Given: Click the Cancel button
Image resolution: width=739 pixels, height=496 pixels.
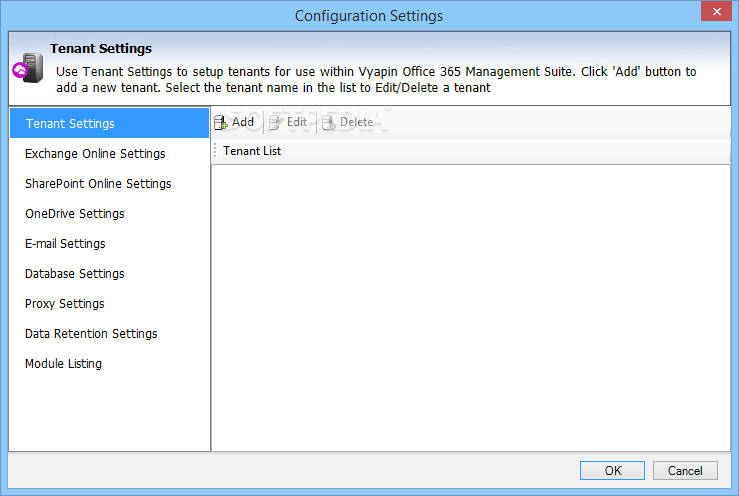Looking at the screenshot, I should [x=685, y=471].
